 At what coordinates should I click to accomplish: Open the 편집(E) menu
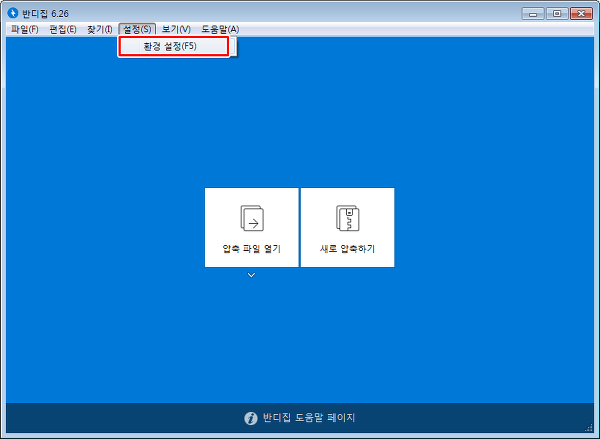63,29
